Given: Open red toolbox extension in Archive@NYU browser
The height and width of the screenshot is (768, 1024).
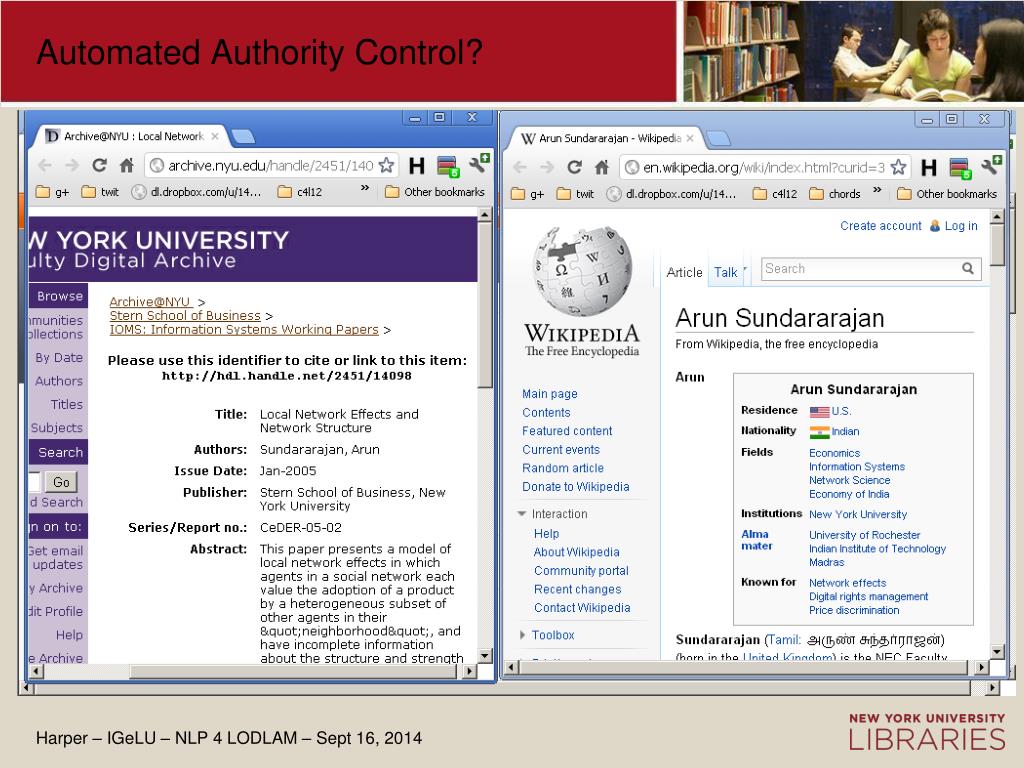Looking at the screenshot, I should pyautogui.click(x=448, y=166).
